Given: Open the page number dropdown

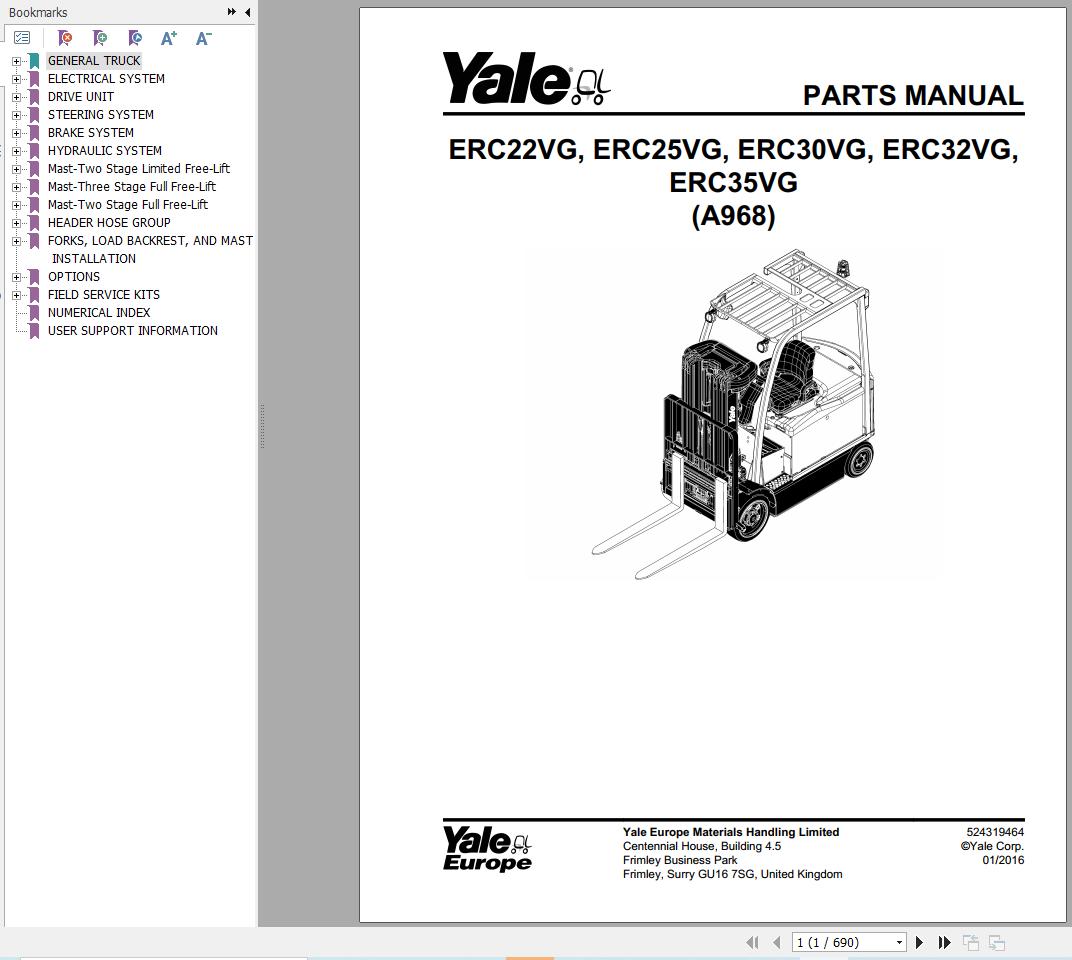Looking at the screenshot, I should (897, 942).
